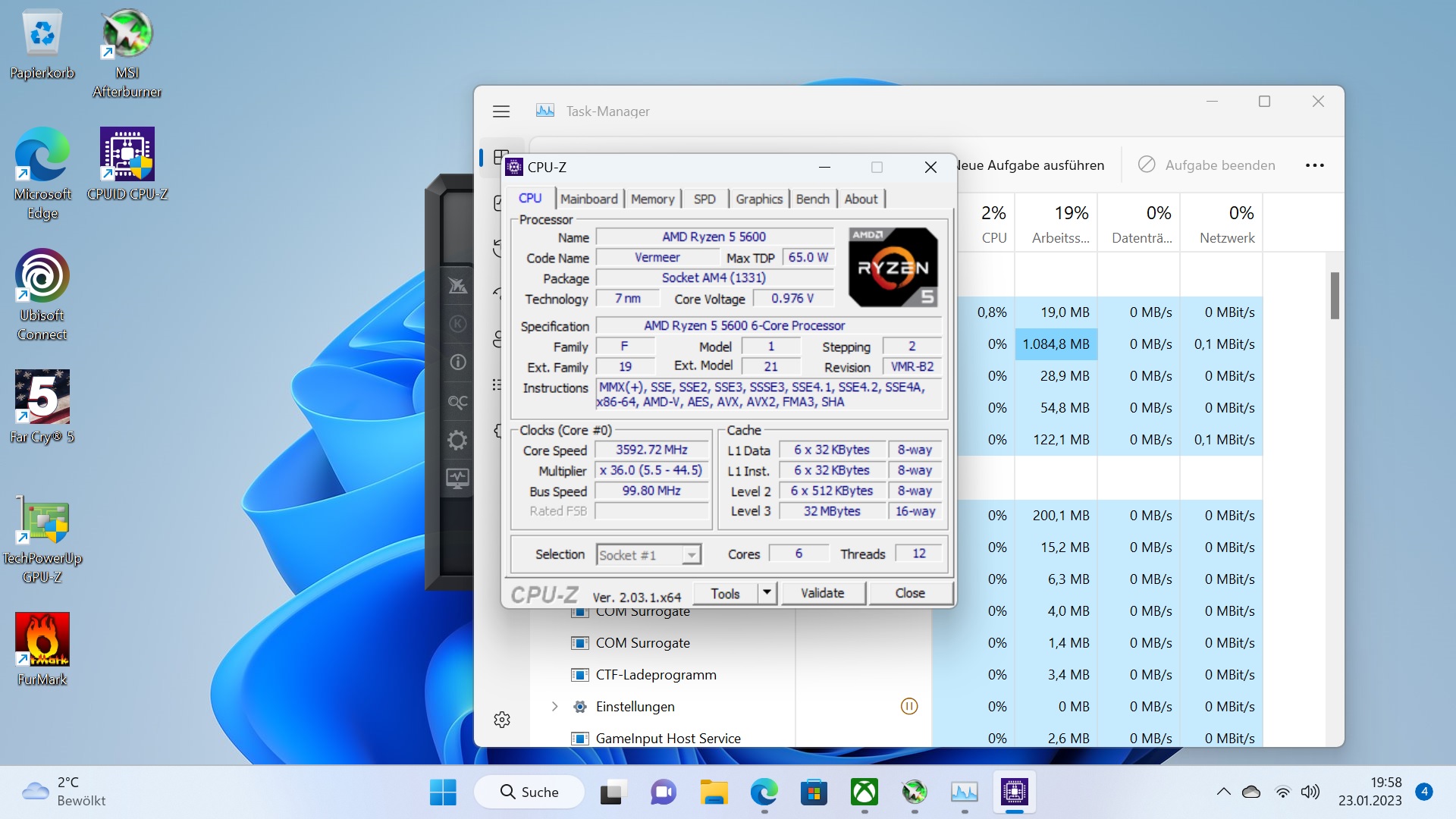Viewport: 1456px width, 819px height.
Task: Open Afterburner hardware monitor icon
Action: click(457, 479)
